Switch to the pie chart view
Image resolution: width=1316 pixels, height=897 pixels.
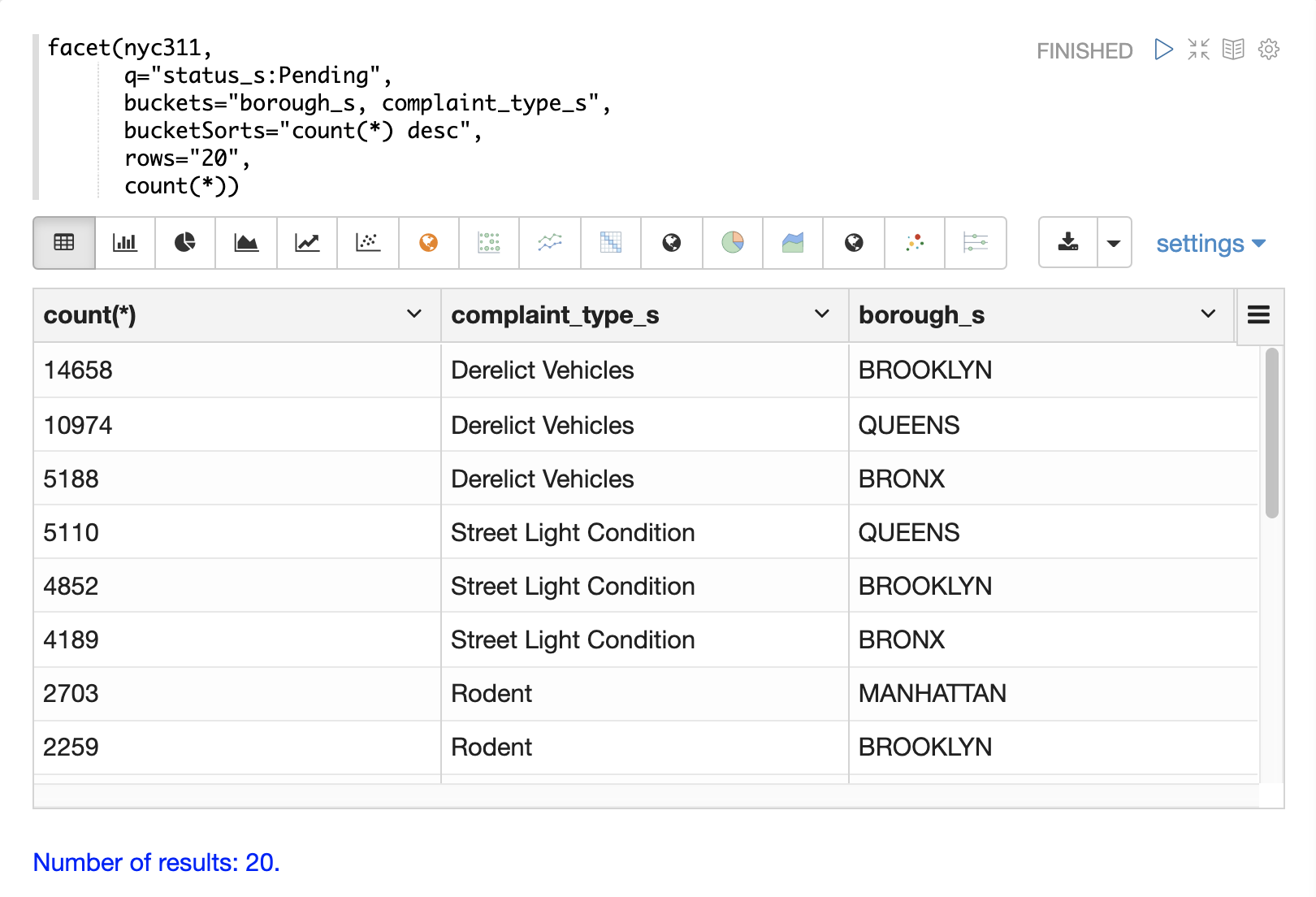185,242
